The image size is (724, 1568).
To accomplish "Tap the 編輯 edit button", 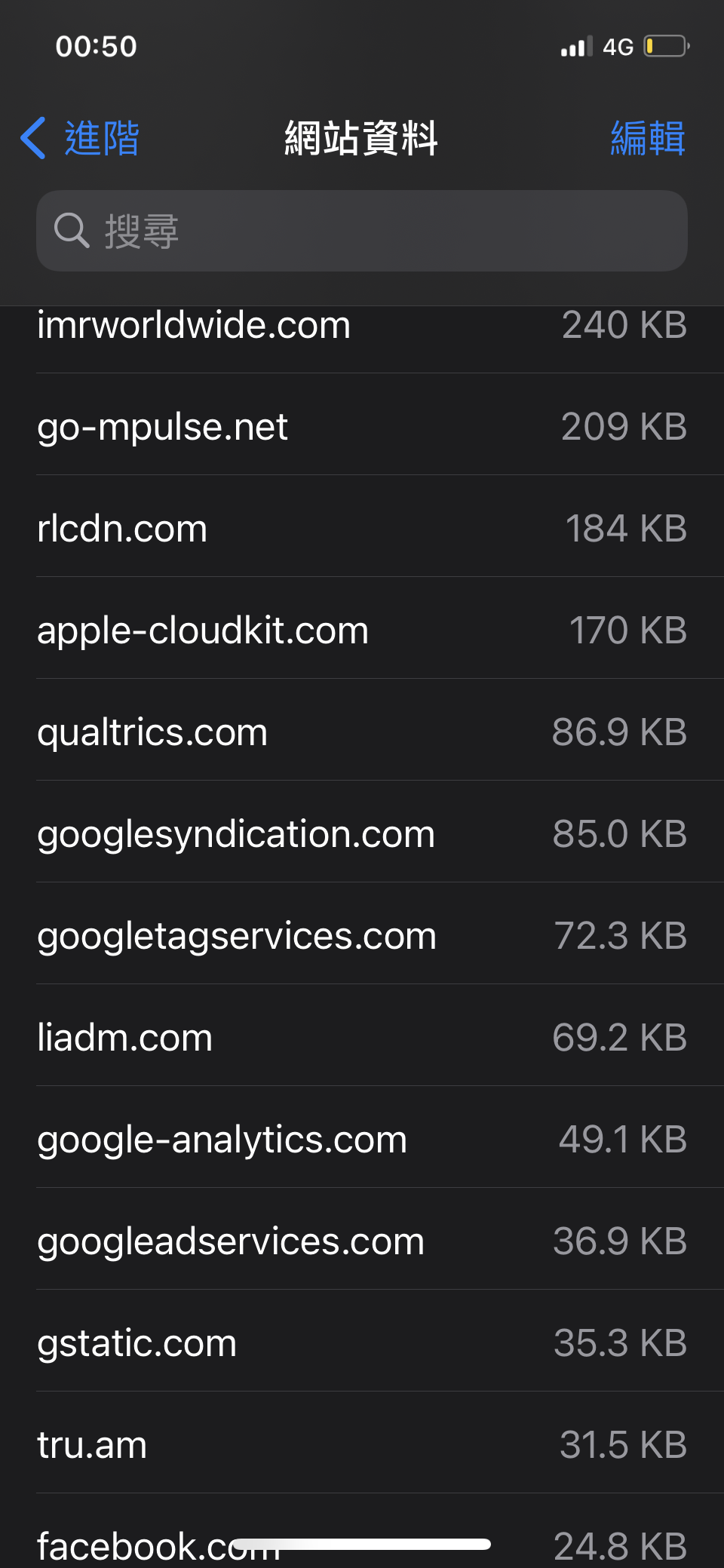I will tap(647, 138).
